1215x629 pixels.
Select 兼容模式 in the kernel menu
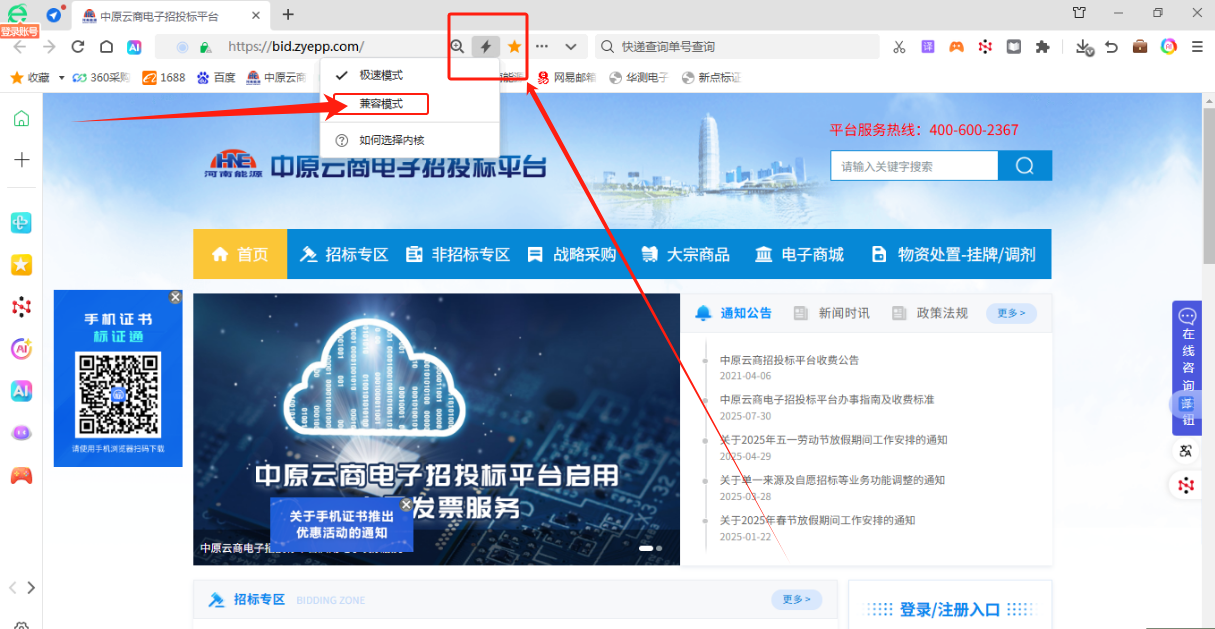click(381, 104)
